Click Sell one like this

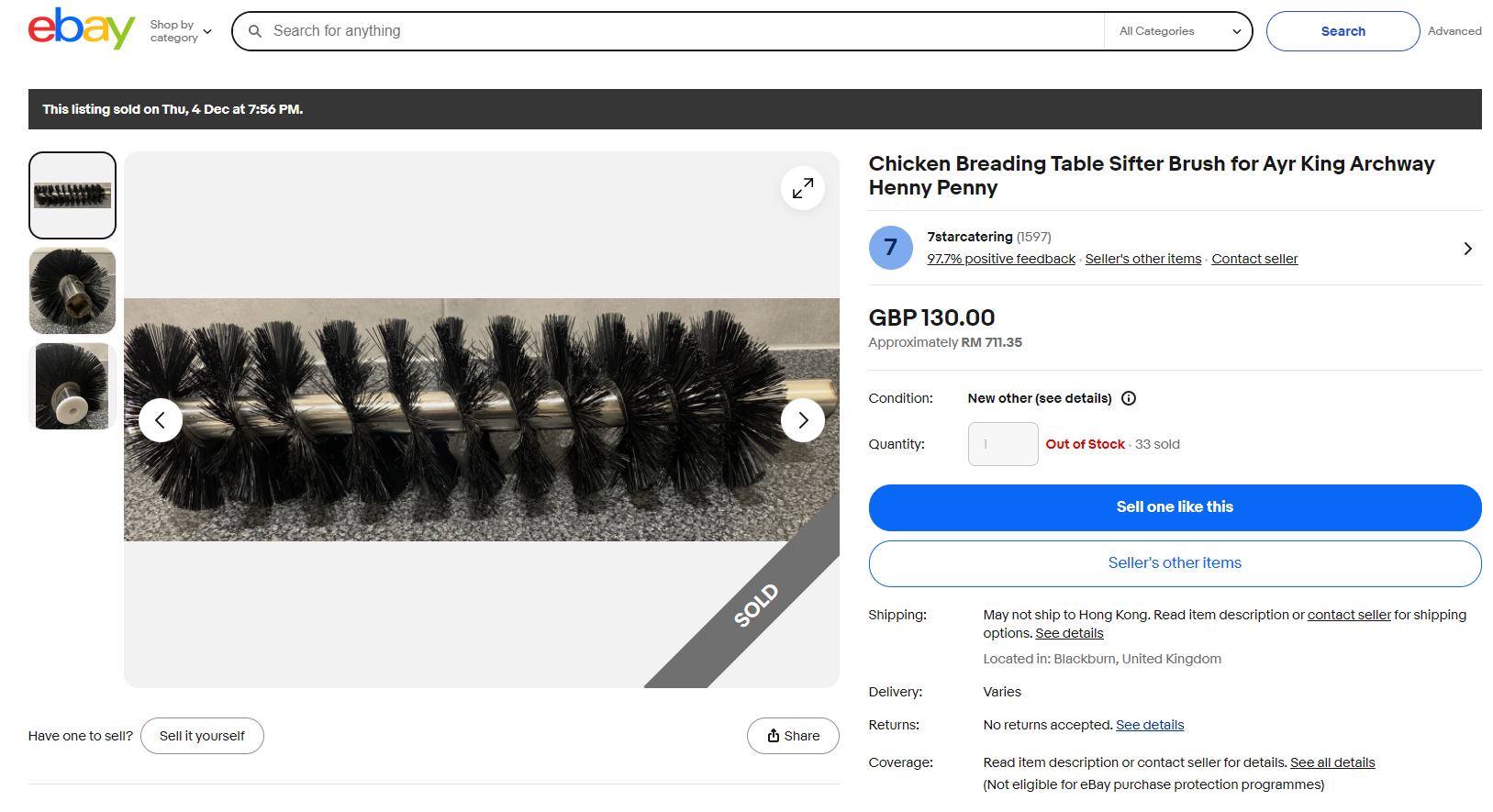[x=1175, y=507]
